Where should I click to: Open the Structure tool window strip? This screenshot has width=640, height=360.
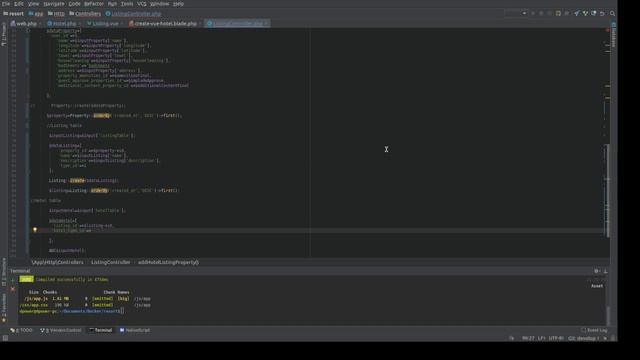click(x=4, y=271)
